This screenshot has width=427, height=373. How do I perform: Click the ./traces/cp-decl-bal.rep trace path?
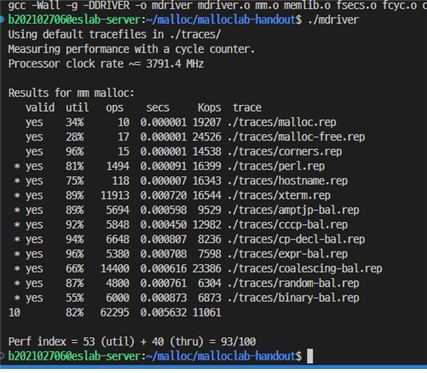tap(296, 240)
